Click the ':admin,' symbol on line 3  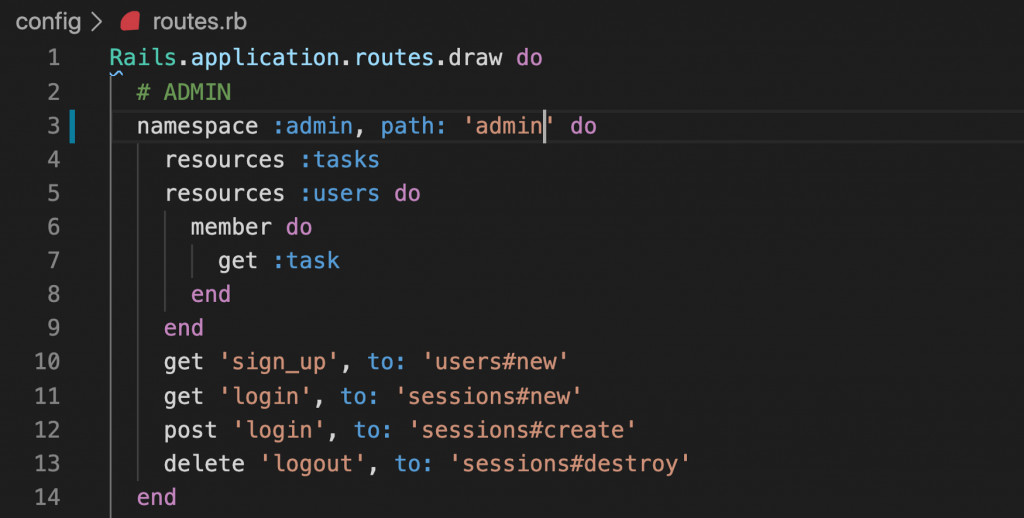(319, 125)
